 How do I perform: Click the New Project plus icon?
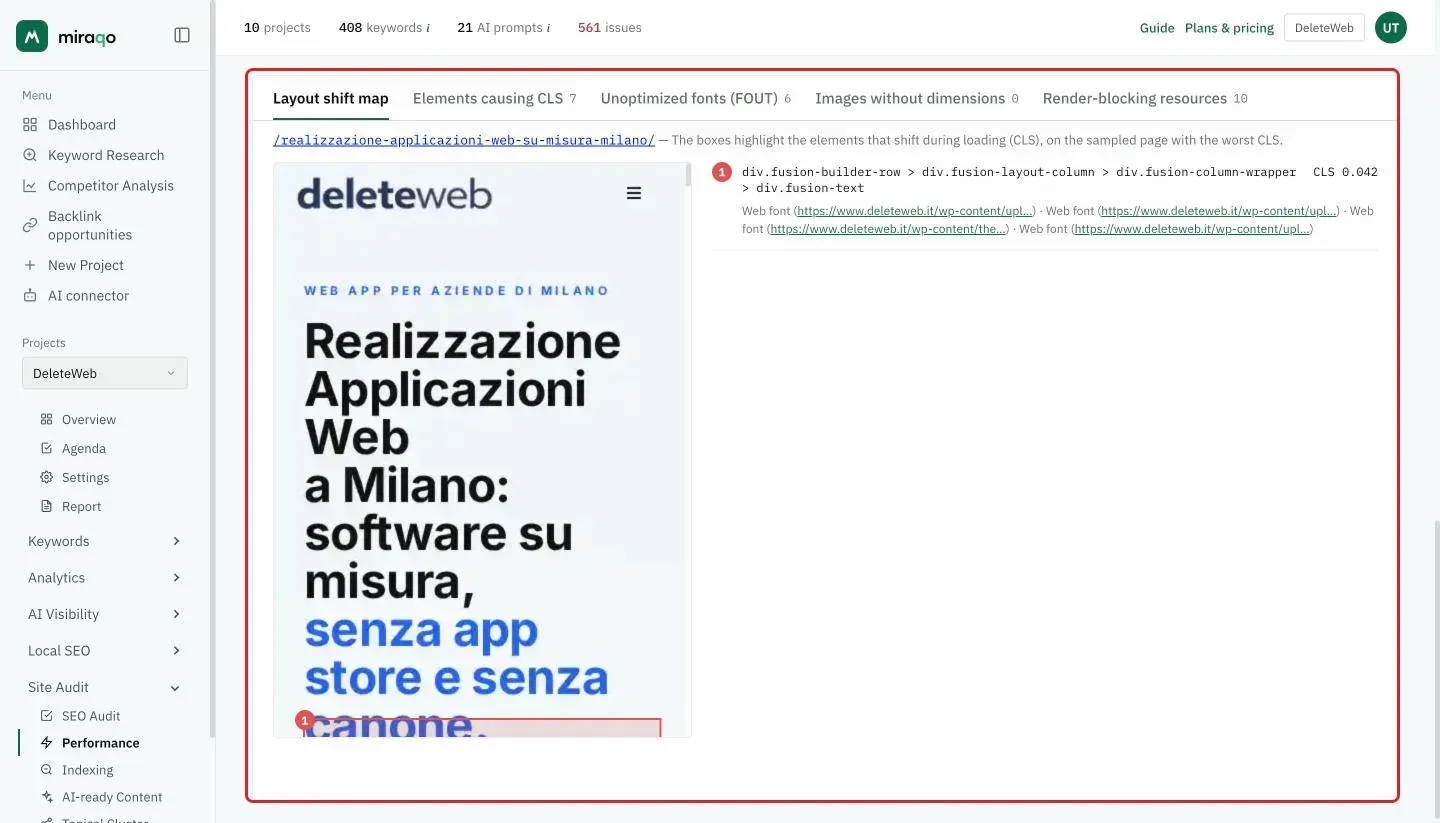(30, 265)
